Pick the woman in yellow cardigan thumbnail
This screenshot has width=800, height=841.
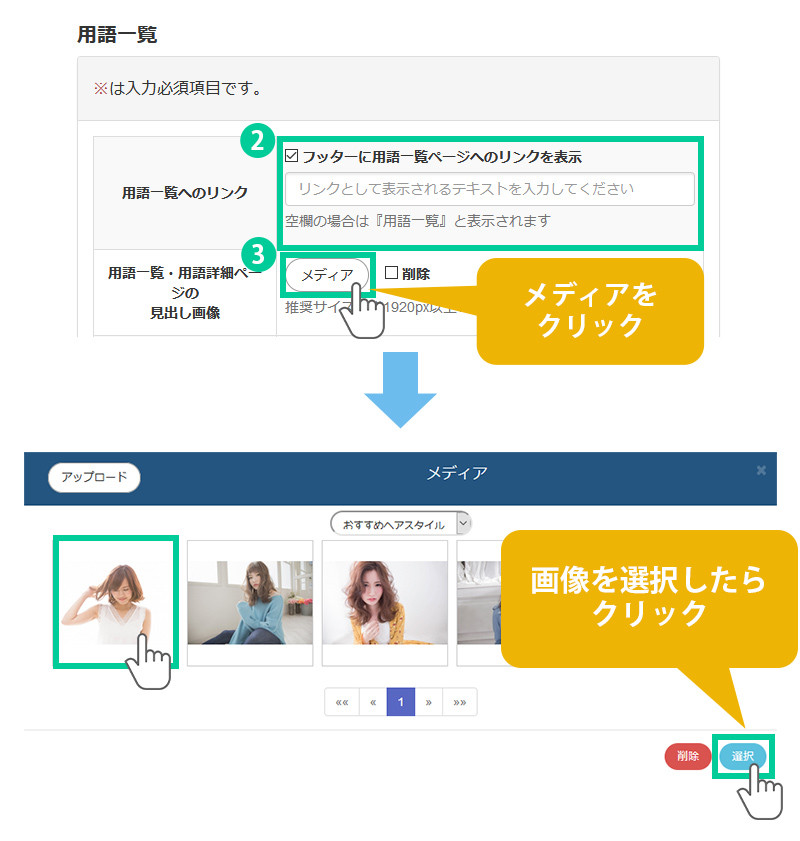(385, 602)
